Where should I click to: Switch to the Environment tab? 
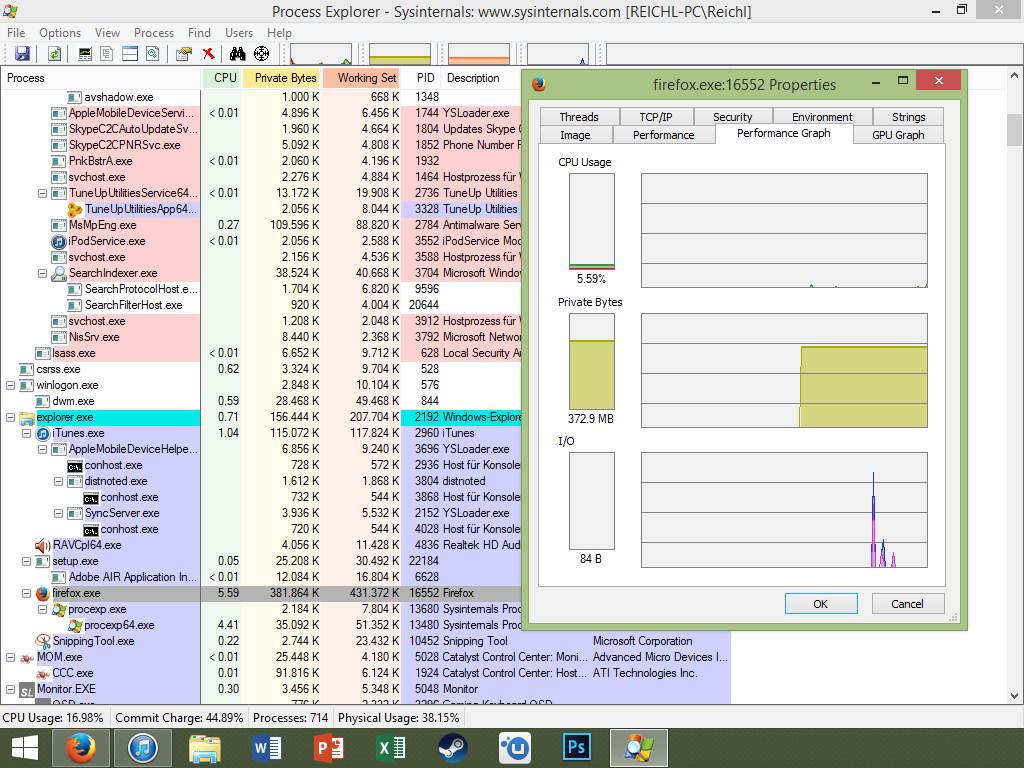pos(822,116)
